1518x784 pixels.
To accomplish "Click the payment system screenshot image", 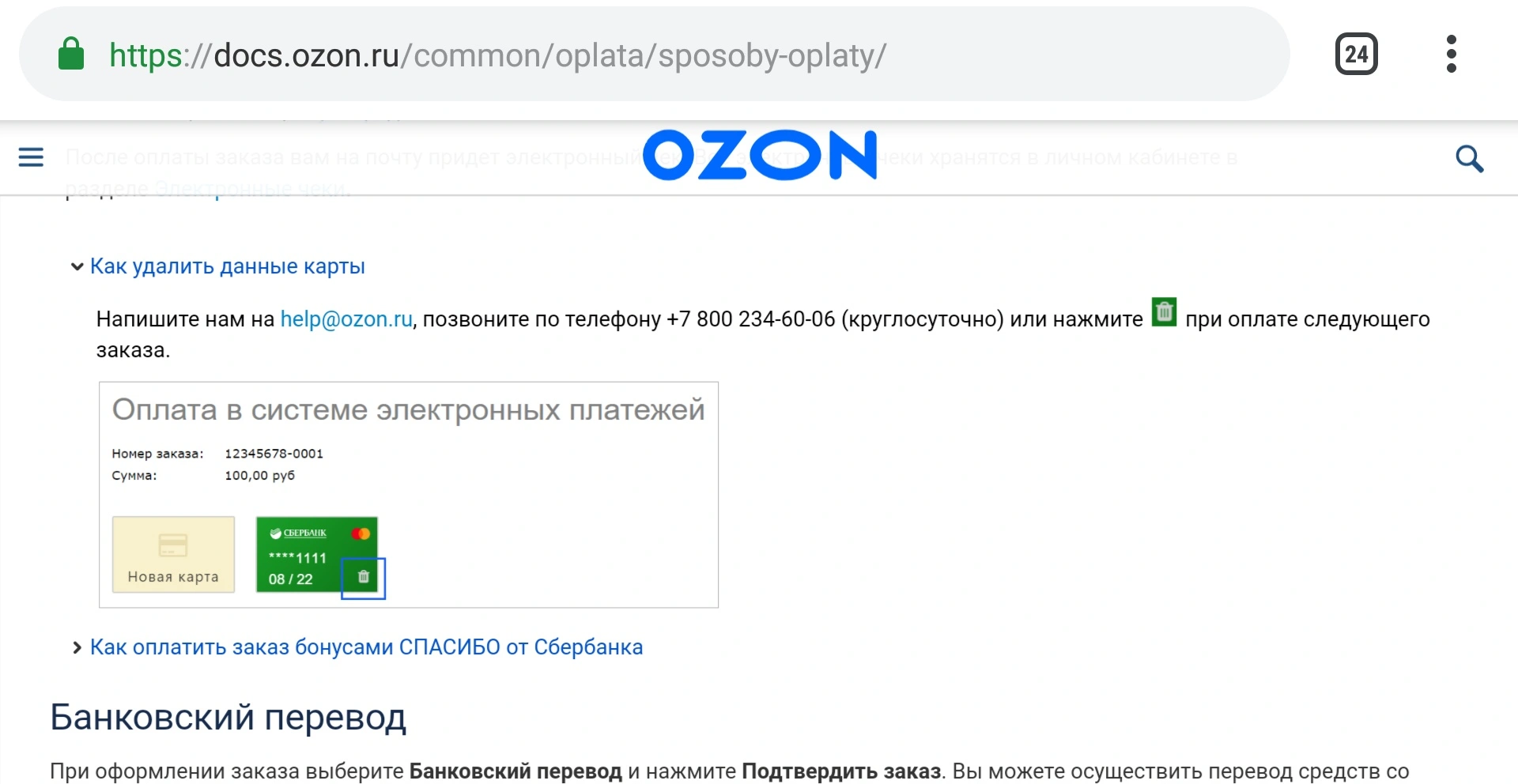I will (x=409, y=495).
